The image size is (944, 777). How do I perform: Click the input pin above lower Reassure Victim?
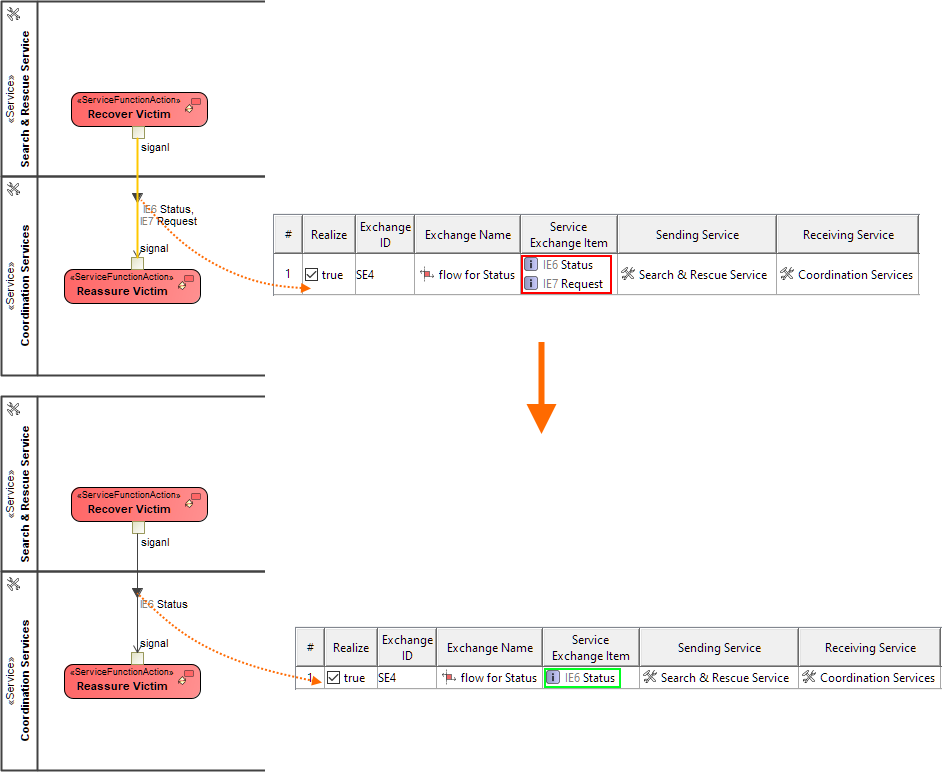137,658
